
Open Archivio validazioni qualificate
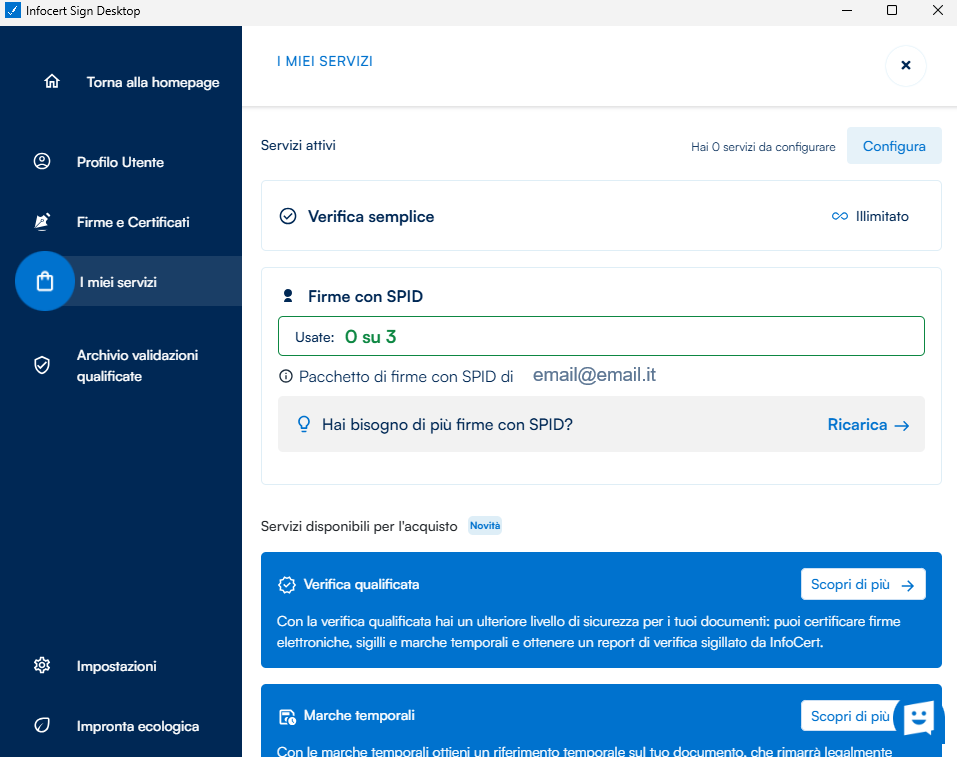pos(137,366)
